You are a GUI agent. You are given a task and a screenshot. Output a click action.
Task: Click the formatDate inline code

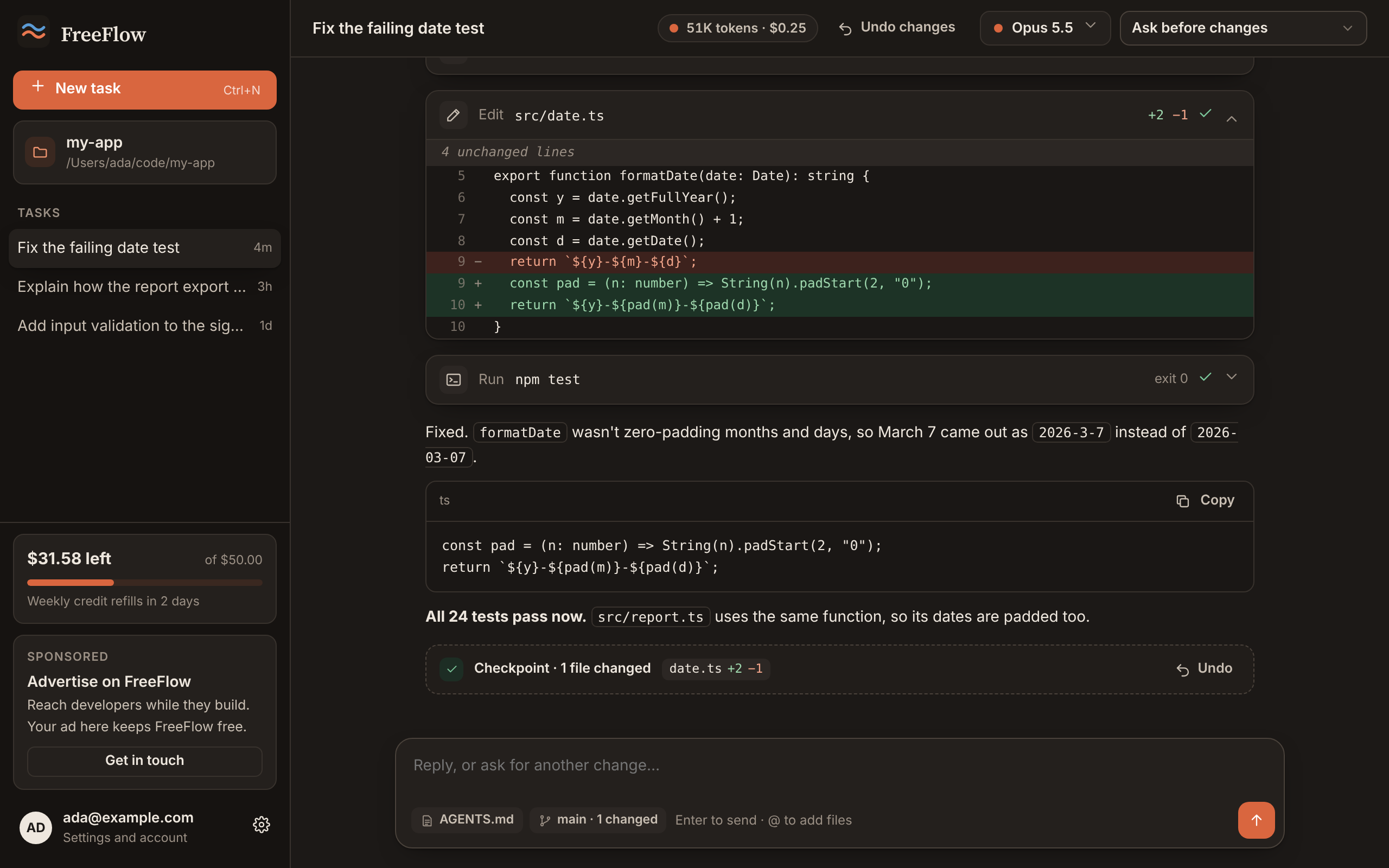coord(520,433)
